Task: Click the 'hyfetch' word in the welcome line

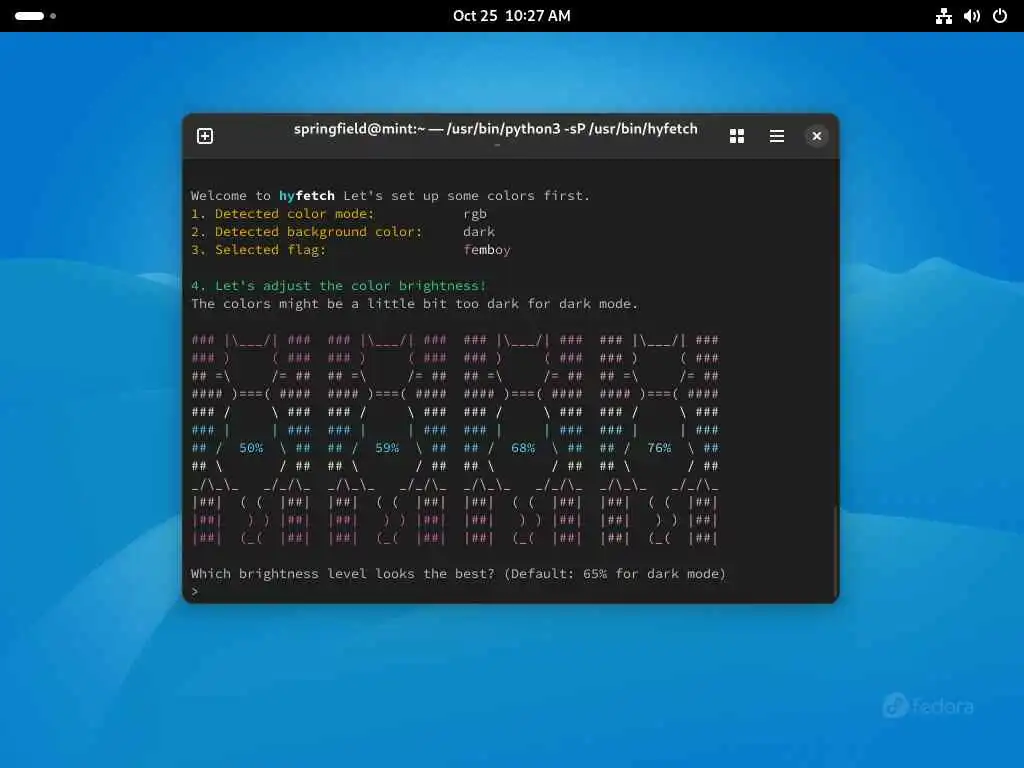Action: click(306, 196)
